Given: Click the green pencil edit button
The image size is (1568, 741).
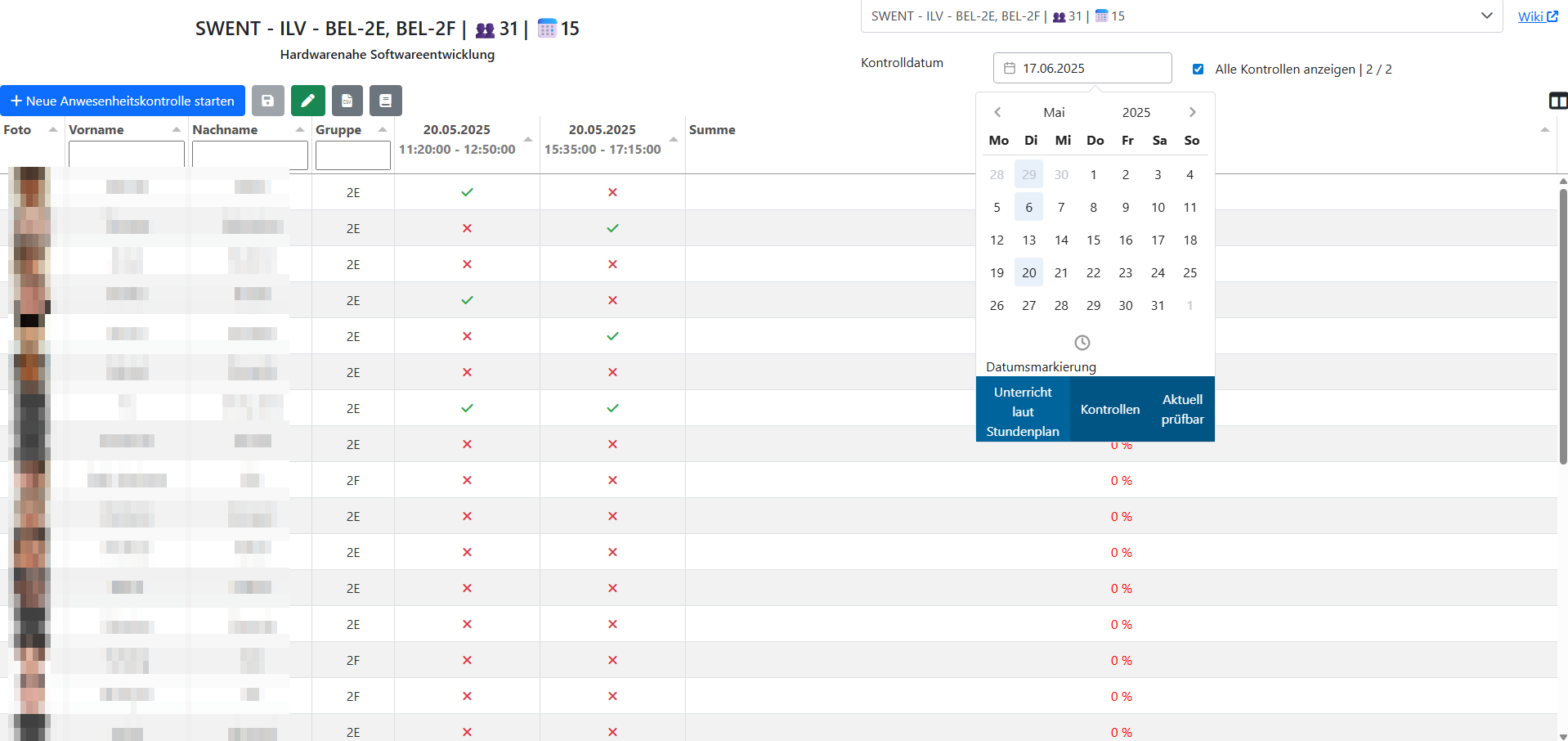Looking at the screenshot, I should point(307,101).
